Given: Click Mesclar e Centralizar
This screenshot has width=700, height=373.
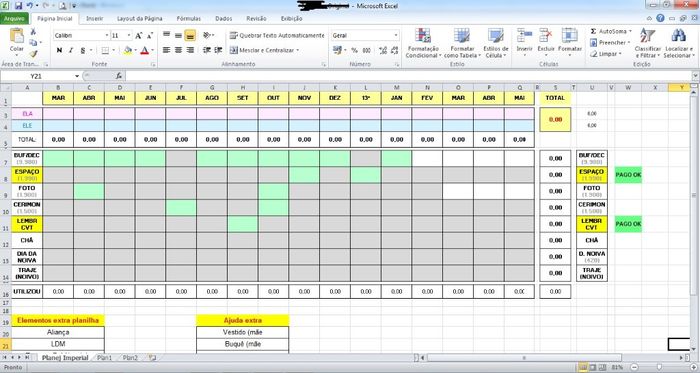Looking at the screenshot, I should (264, 50).
